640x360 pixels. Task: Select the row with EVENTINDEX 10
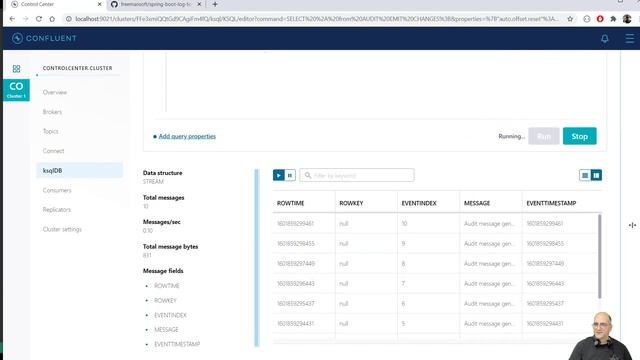[435, 224]
